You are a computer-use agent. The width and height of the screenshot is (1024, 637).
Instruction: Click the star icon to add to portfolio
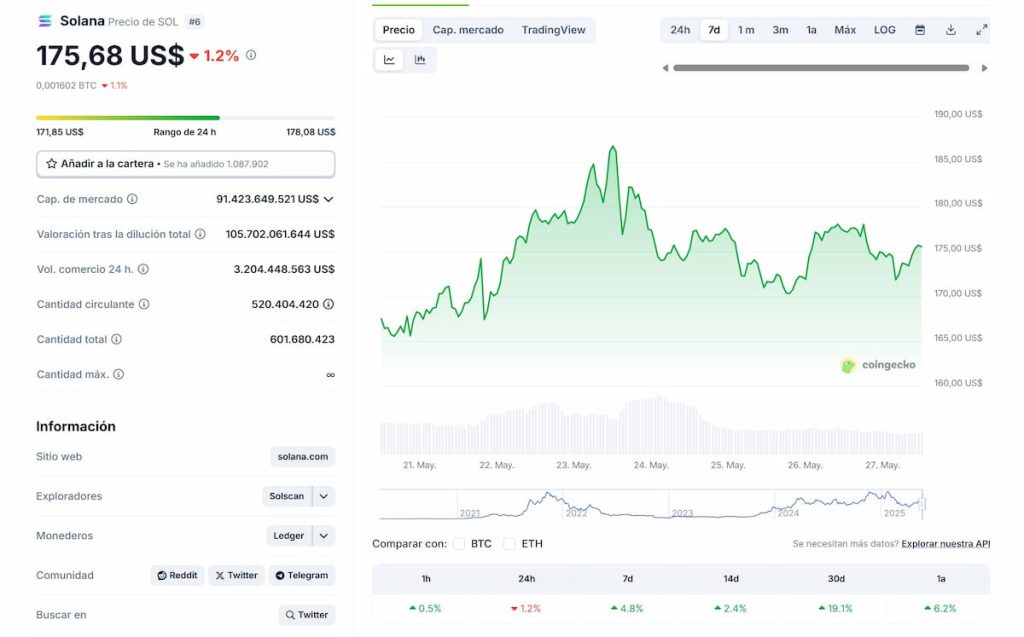(52, 163)
